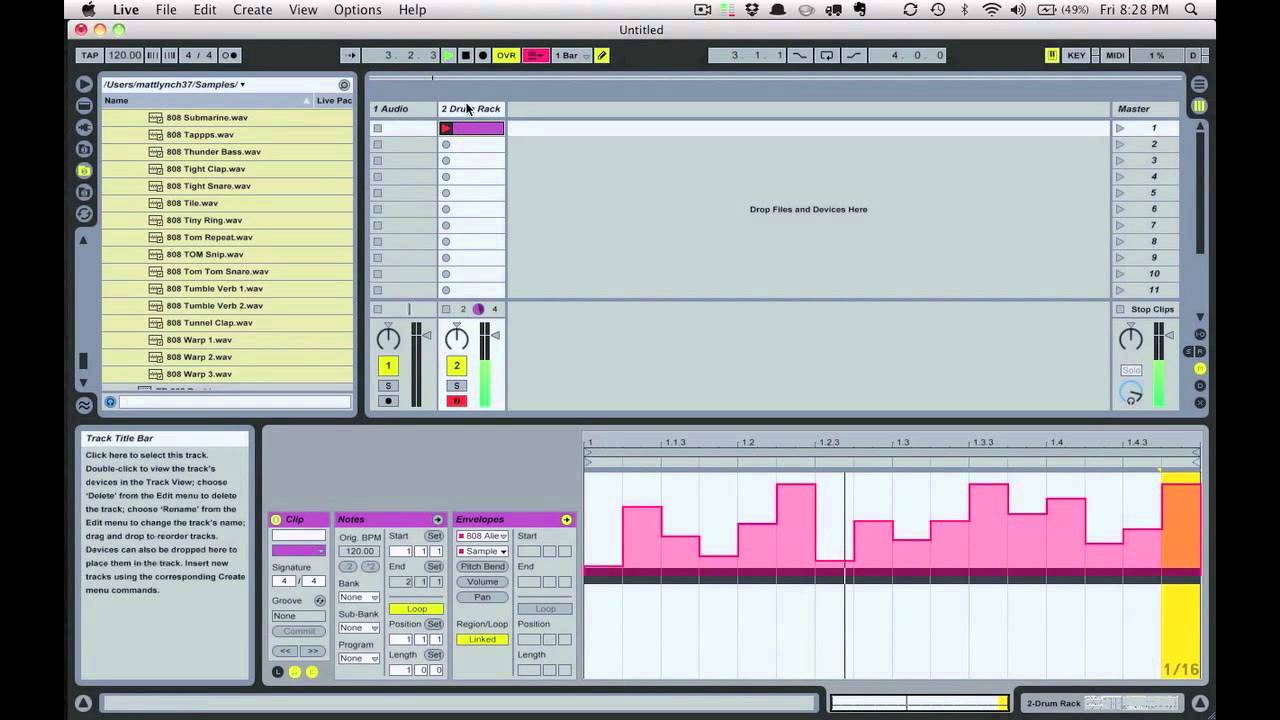Viewport: 1280px width, 720px height.
Task: Open the Groove hot-swap icon
Action: [x=320, y=601]
